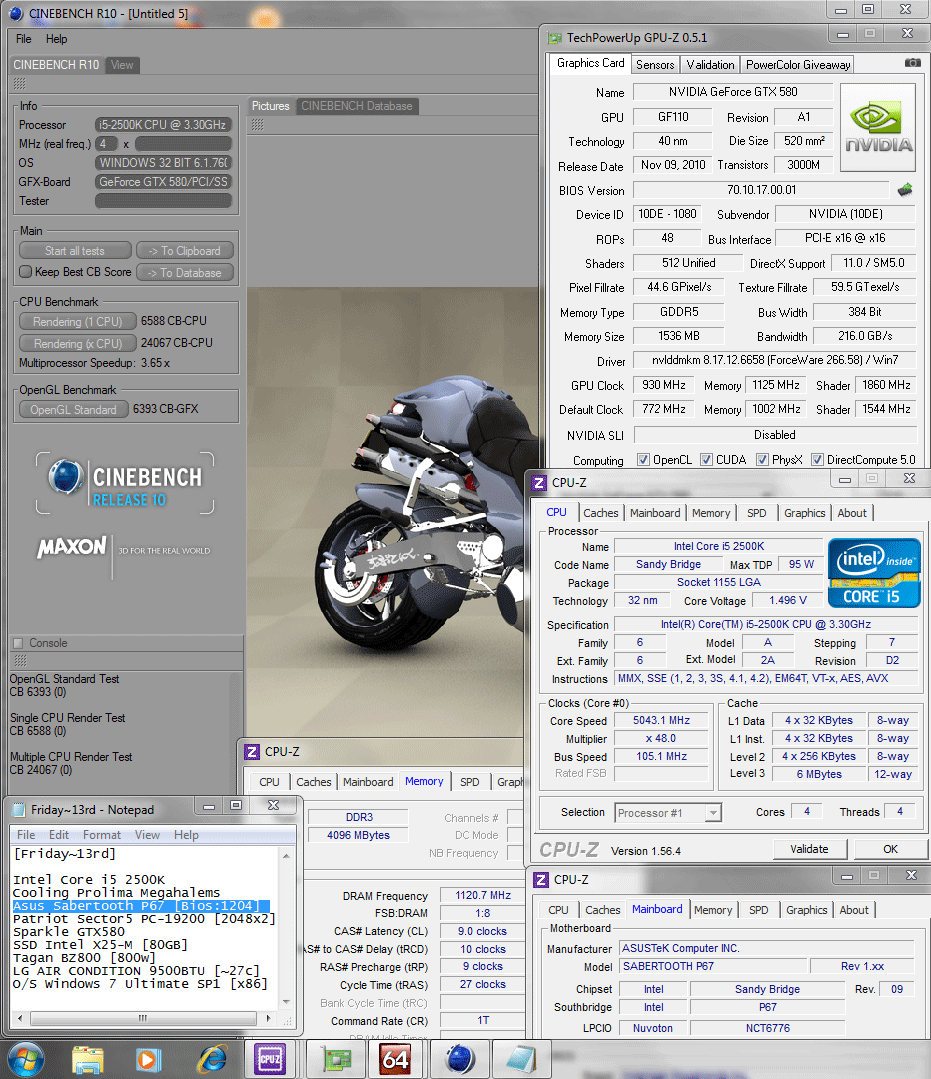Screen dimensions: 931x1079
Task: Toggle the CUDA checkbox in GPU-Z
Action: [707, 460]
